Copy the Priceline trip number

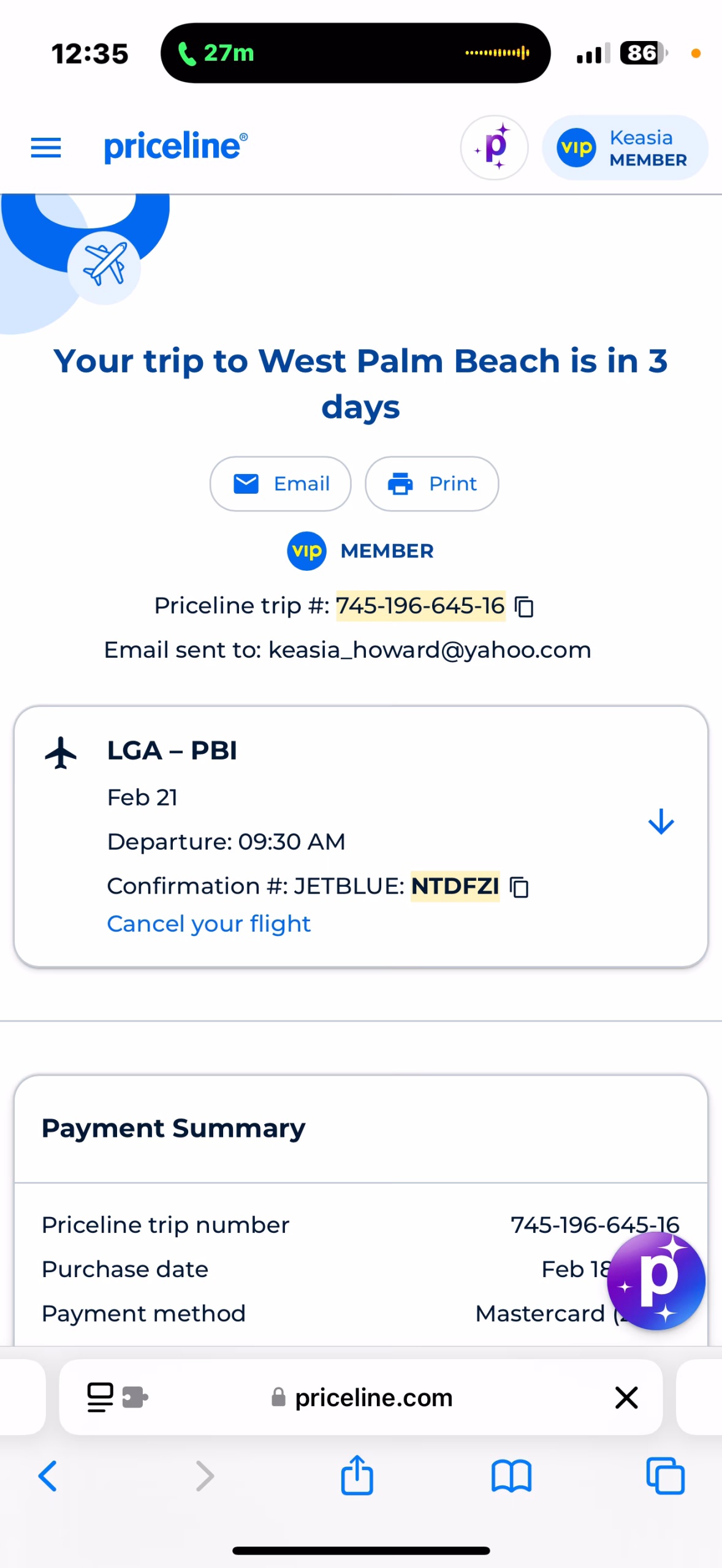pos(524,607)
